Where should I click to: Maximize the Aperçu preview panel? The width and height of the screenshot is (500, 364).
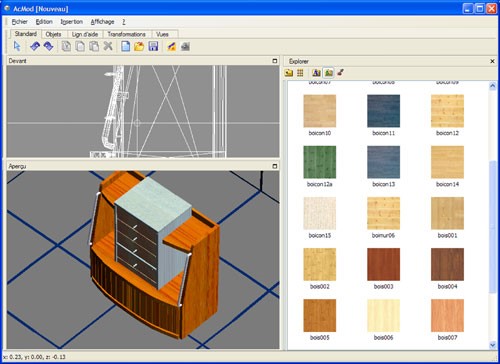tap(275, 166)
